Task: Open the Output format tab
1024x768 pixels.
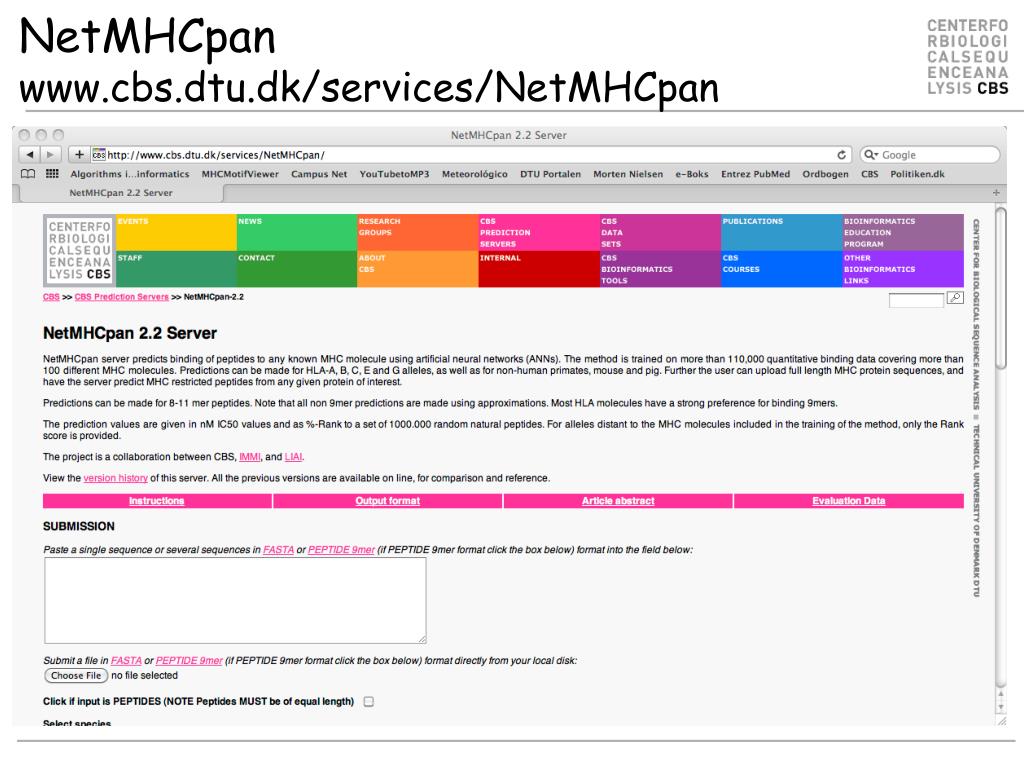Action: click(x=387, y=501)
